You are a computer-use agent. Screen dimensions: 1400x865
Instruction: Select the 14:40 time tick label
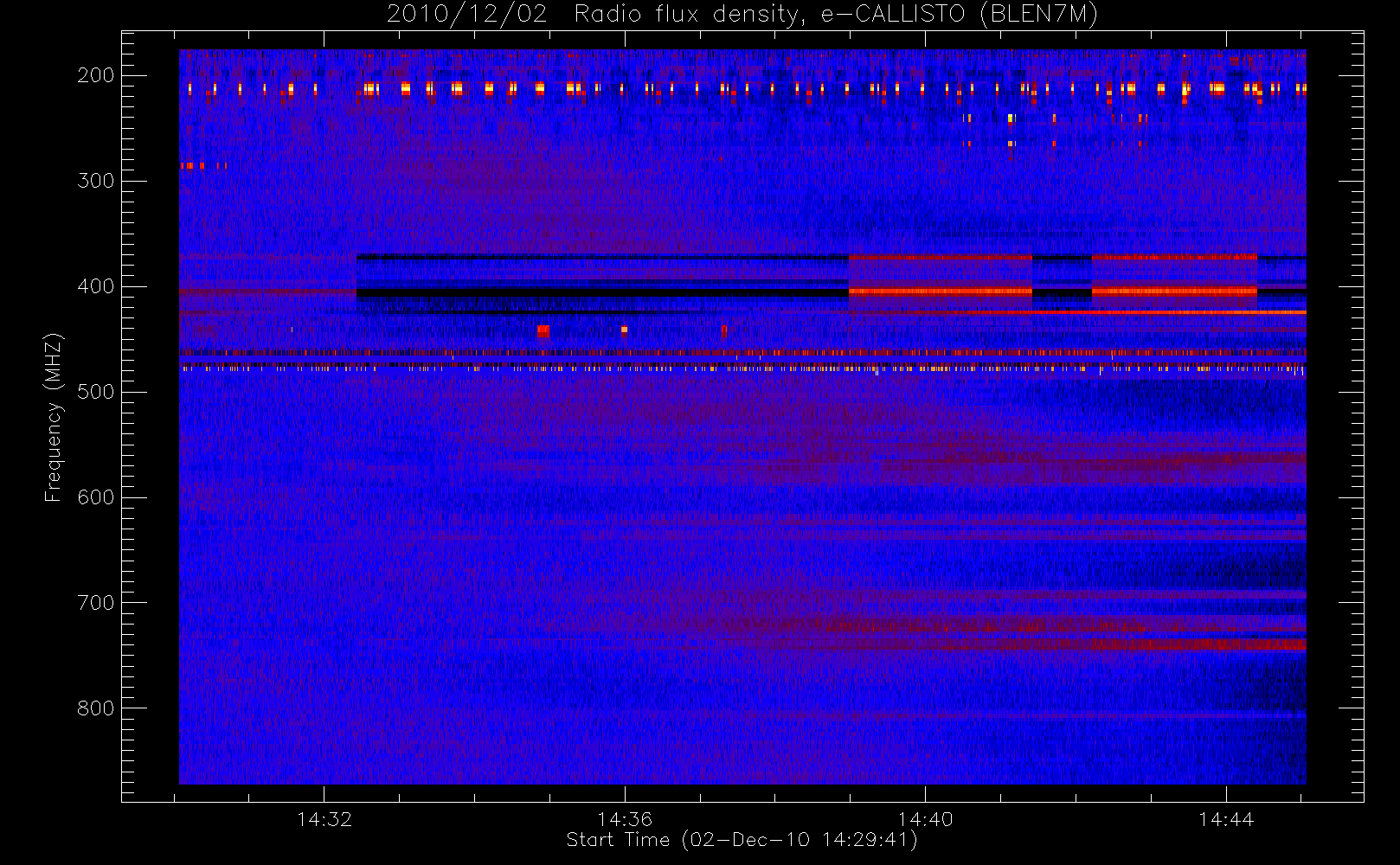(x=925, y=819)
